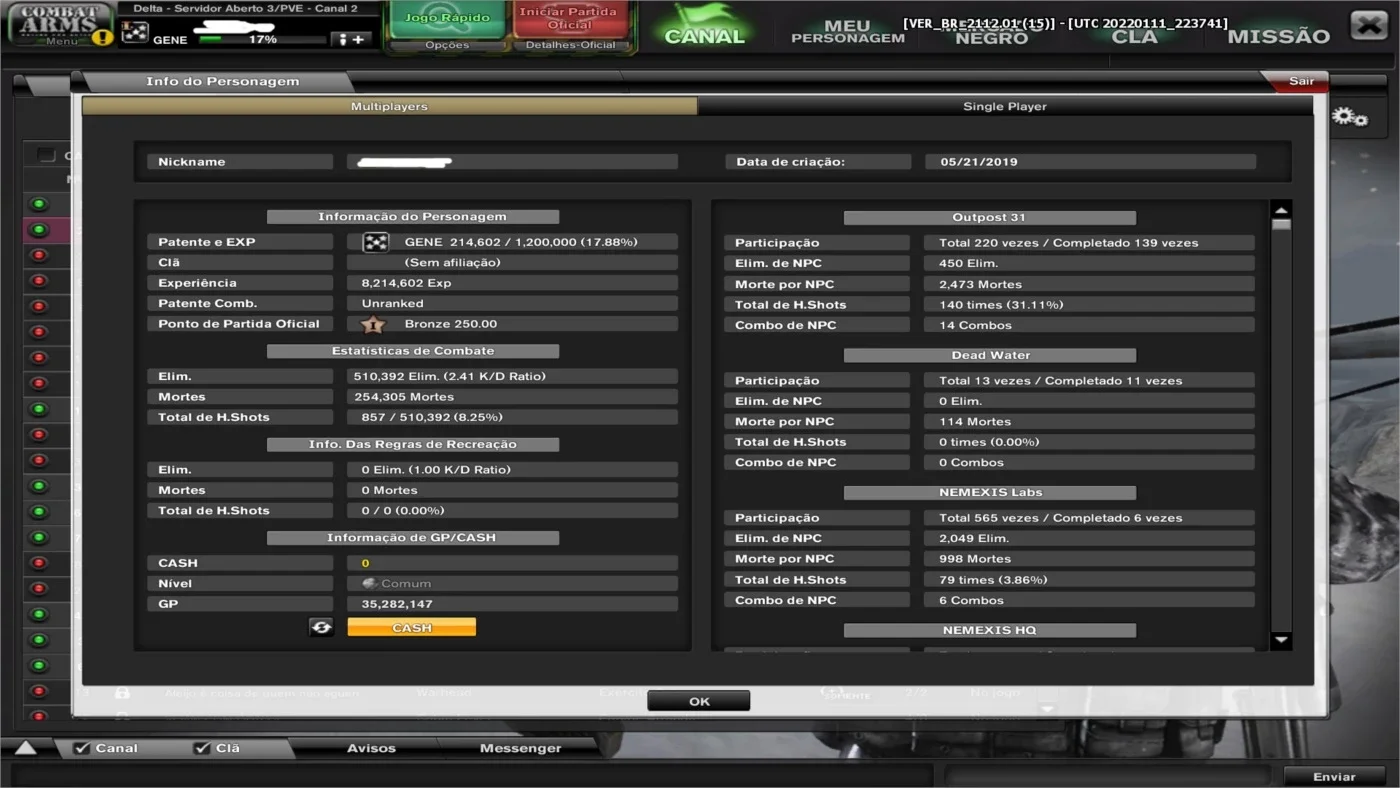Screen dimensions: 1400x788
Task: Open the Messenger chat tab
Action: [x=520, y=748]
